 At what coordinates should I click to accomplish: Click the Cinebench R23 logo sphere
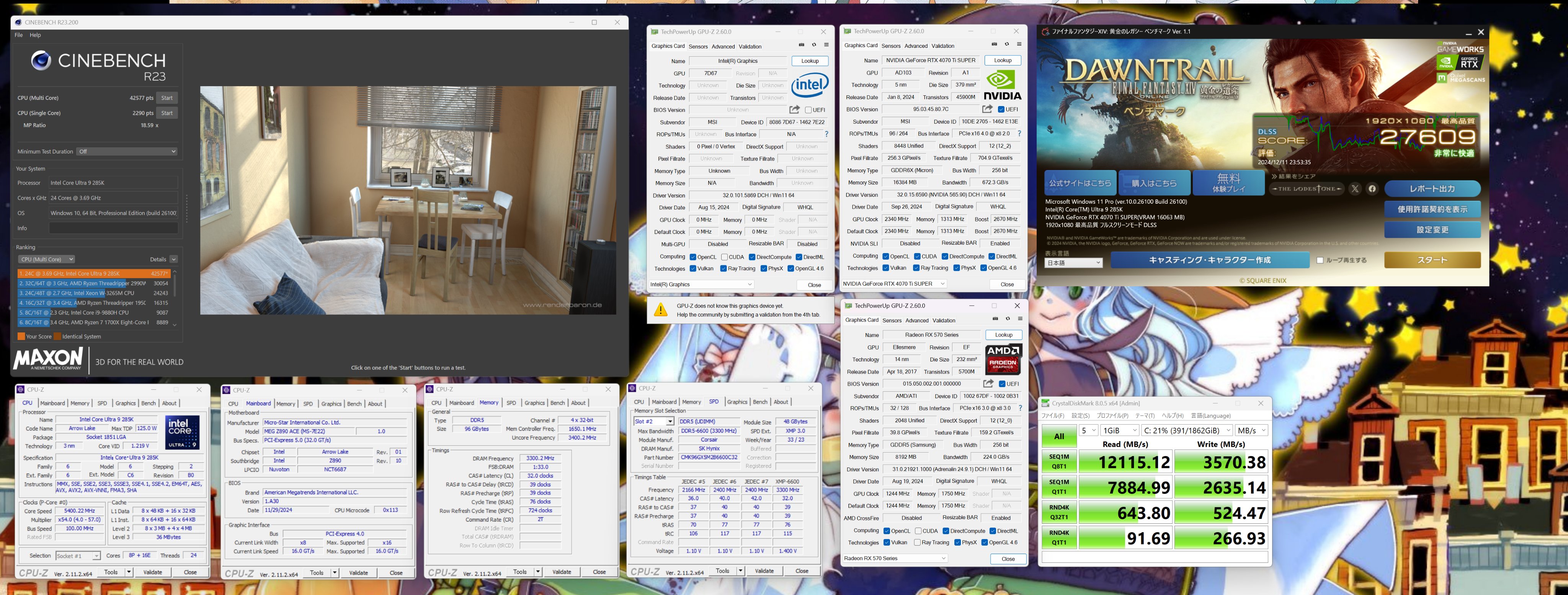(x=41, y=60)
